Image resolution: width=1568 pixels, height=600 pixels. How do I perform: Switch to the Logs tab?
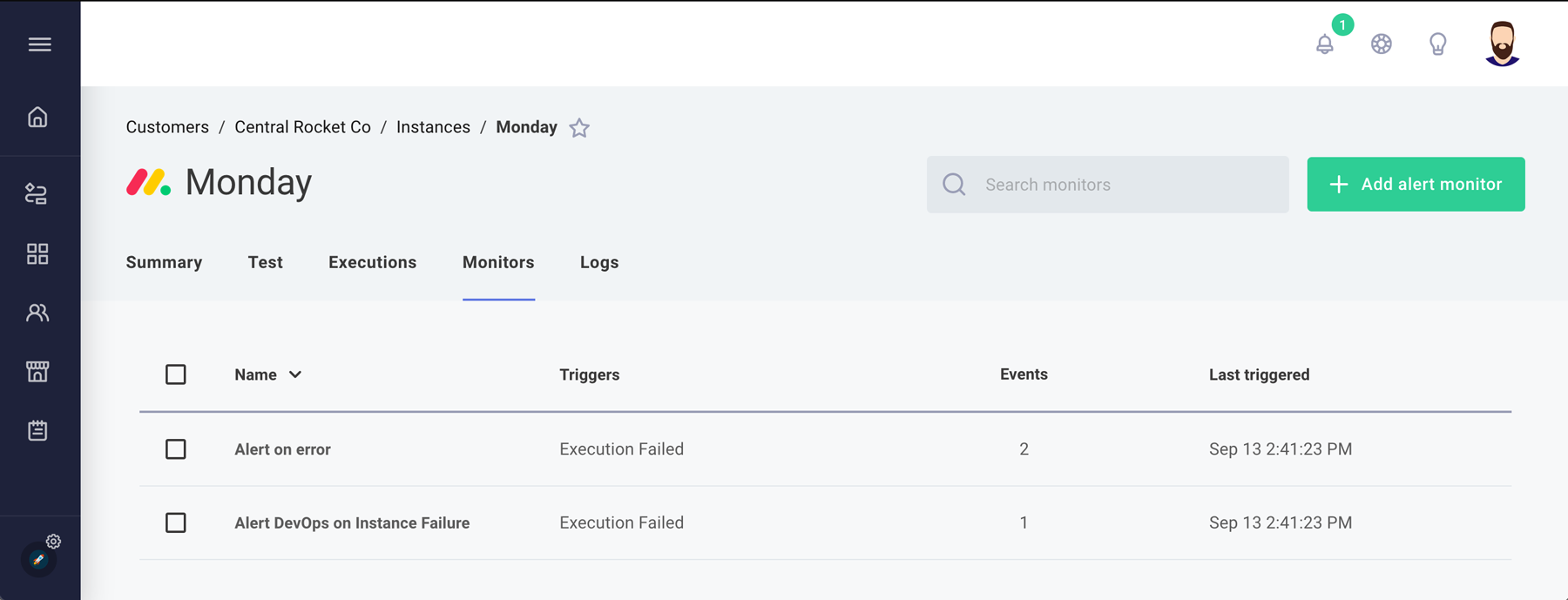click(599, 262)
